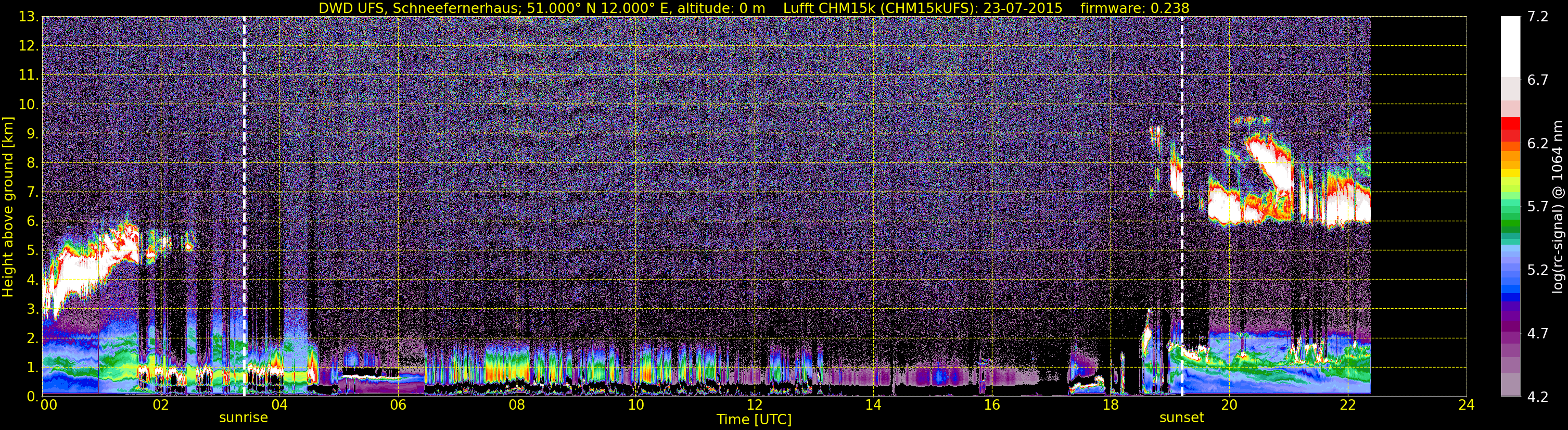Click the "7." height axis tick label
Image resolution: width=1568 pixels, height=430 pixels.
click(32, 192)
